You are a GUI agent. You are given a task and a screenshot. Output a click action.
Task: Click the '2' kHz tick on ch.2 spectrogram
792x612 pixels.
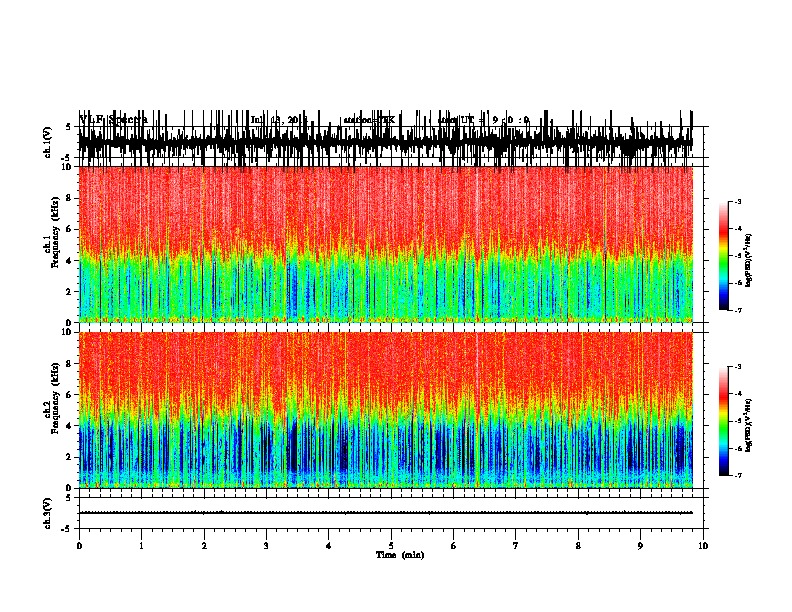tap(70, 457)
